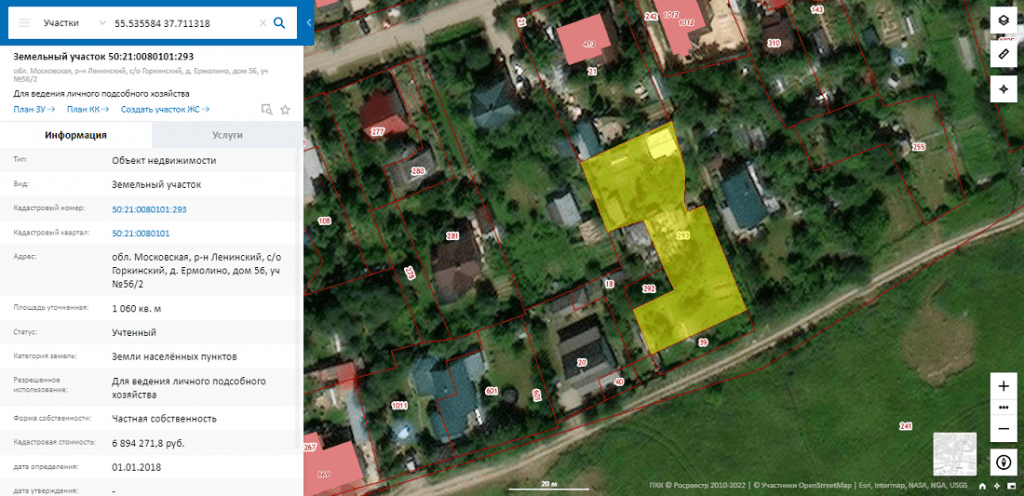The image size is (1024, 496).
Task: Open the План ЗУ link
Action: [34, 109]
